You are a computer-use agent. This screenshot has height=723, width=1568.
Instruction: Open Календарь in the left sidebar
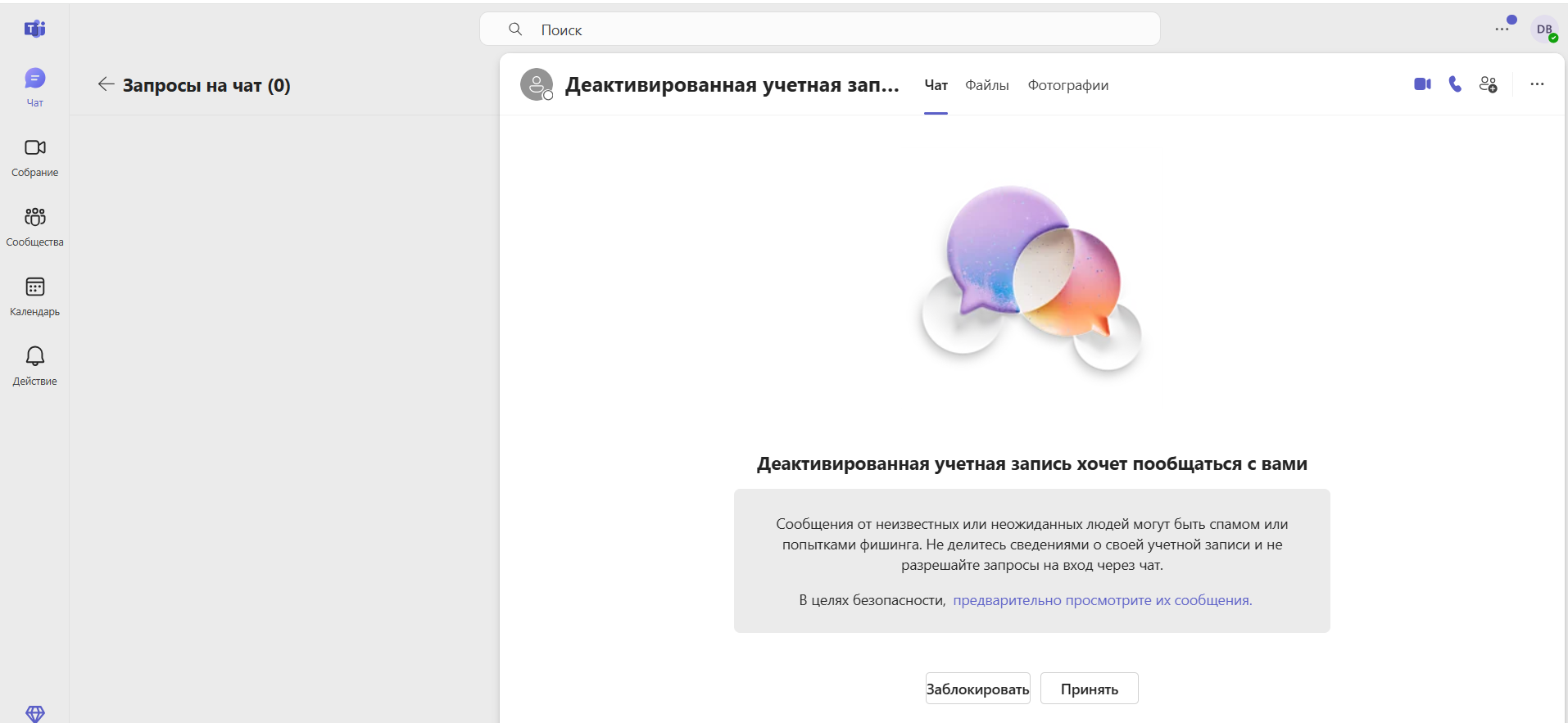click(34, 296)
